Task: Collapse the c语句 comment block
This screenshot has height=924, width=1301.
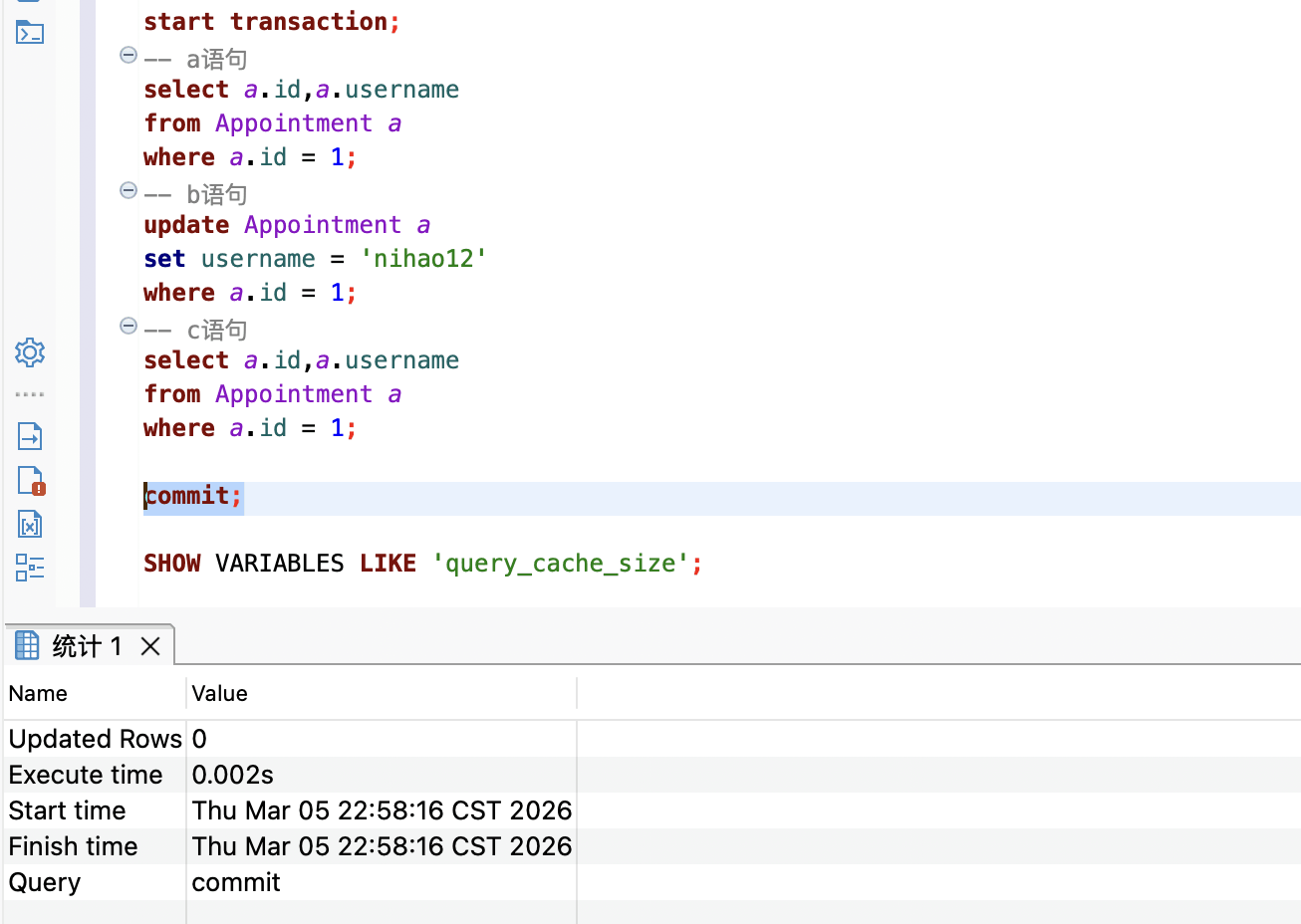Action: [x=129, y=326]
